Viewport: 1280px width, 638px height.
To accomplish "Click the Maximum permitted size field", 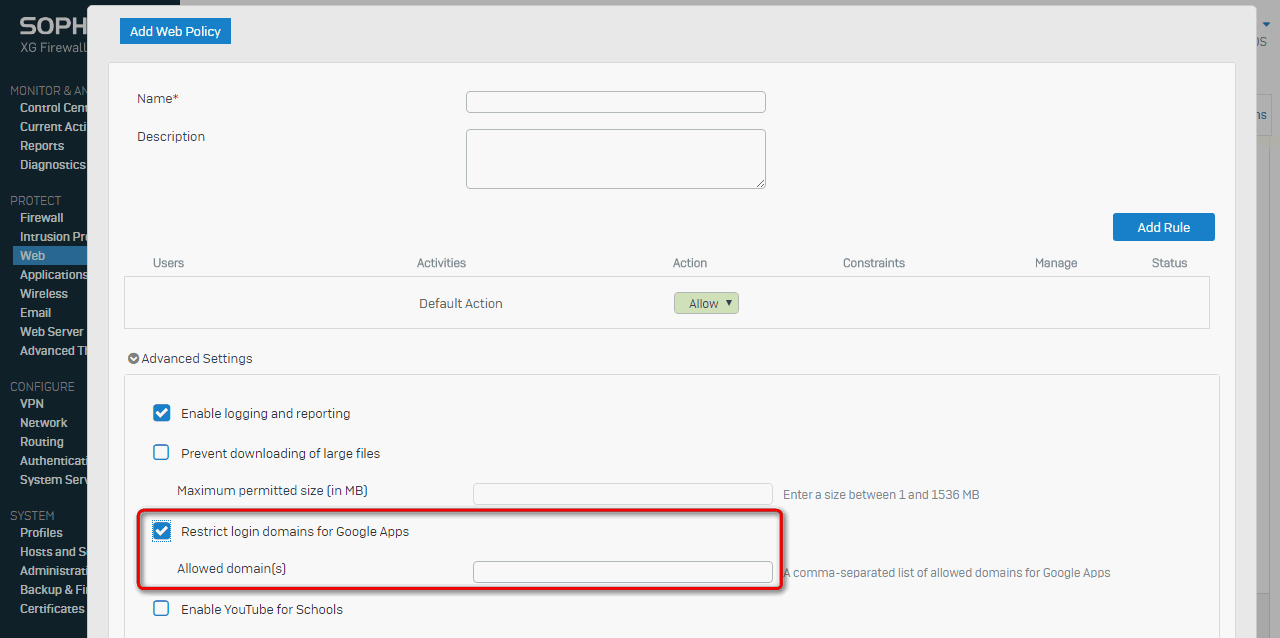I will click(623, 494).
